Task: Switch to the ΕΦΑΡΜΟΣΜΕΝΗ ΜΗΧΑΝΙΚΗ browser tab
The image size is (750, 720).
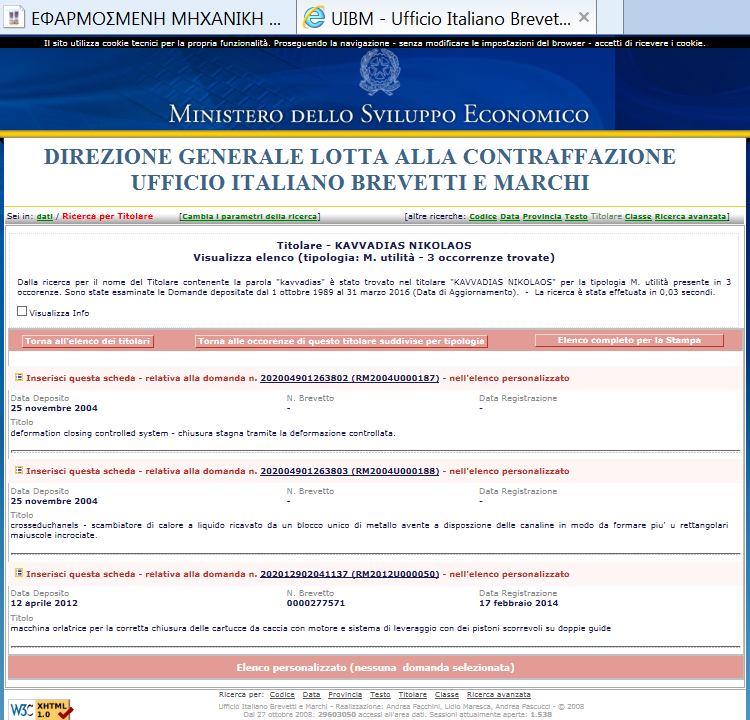Action: (148, 17)
